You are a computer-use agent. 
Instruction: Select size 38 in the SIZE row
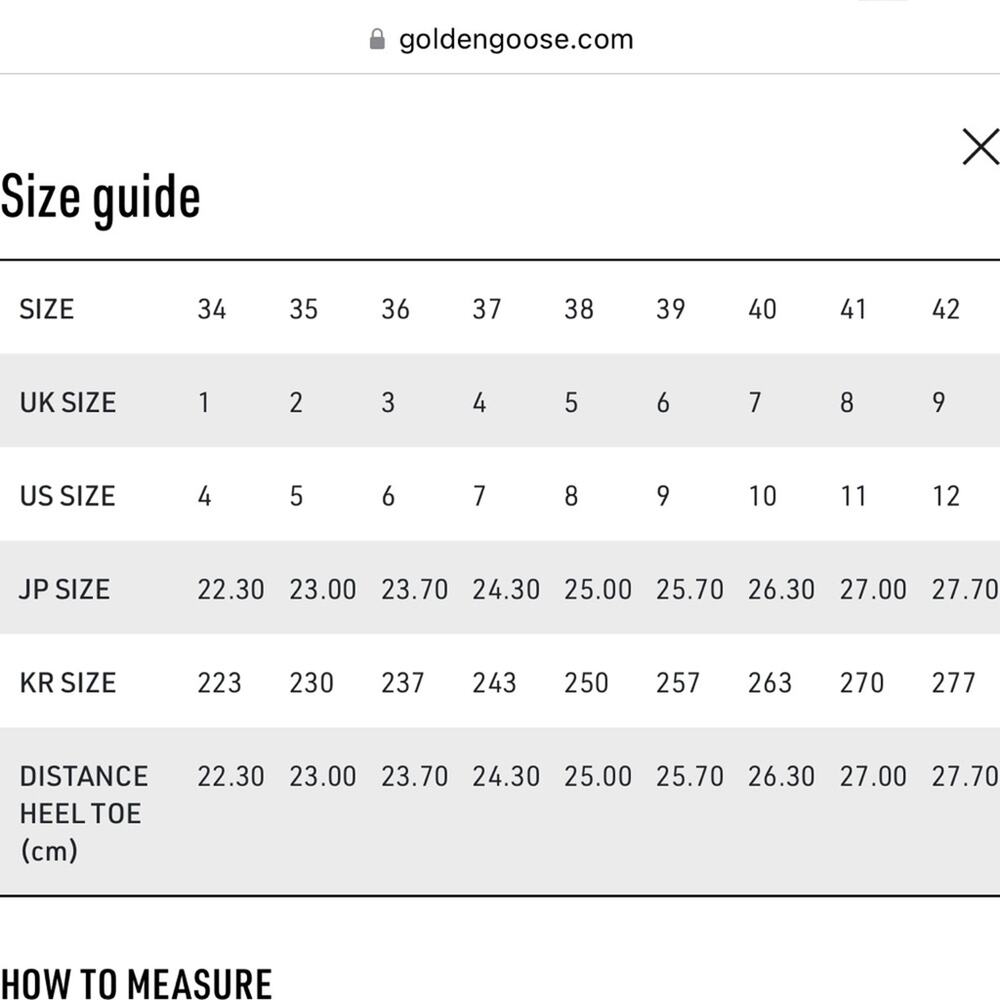pos(578,309)
